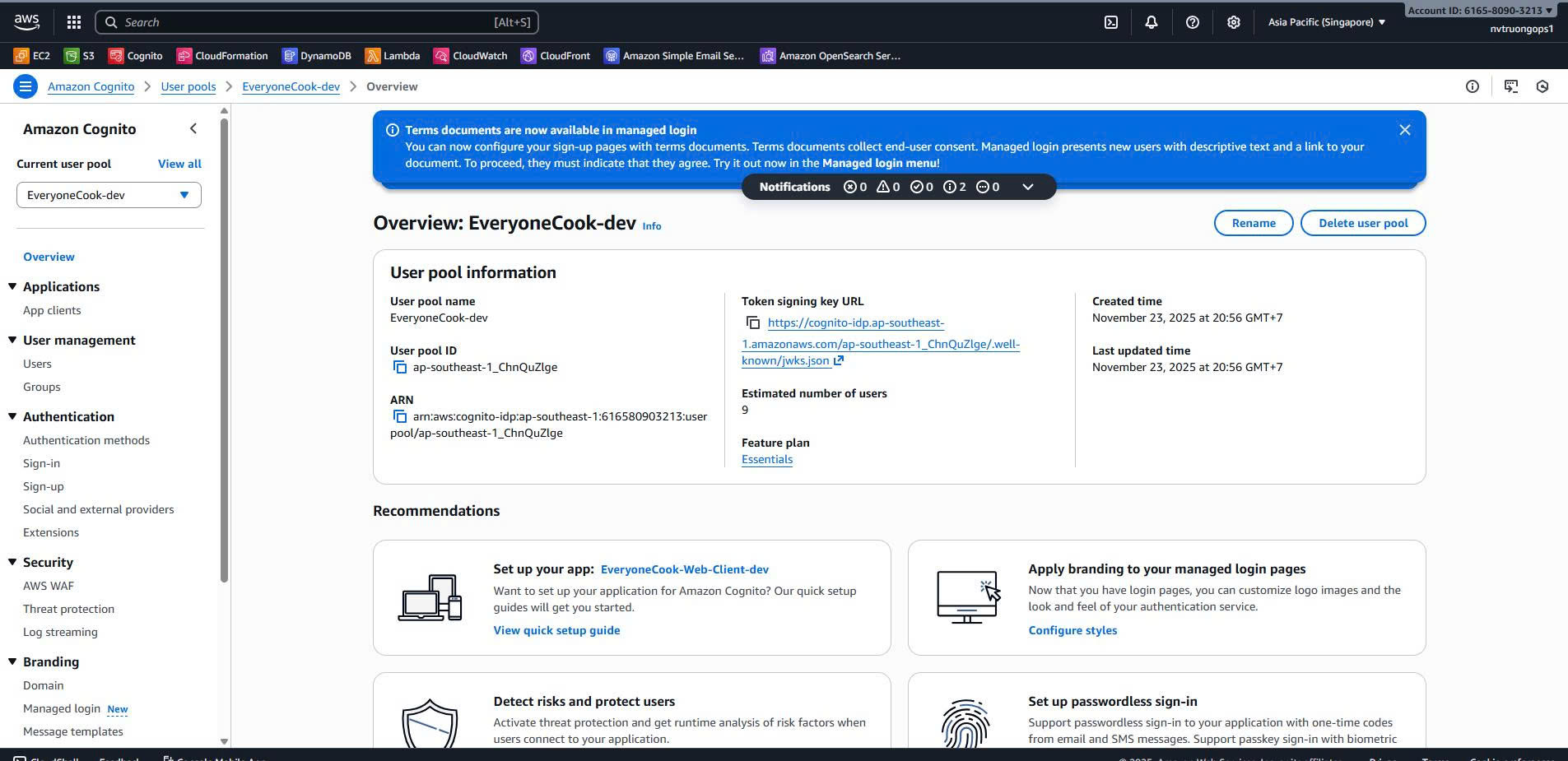
Task: Click the sidebar vertical scrollbar
Action: [224, 352]
